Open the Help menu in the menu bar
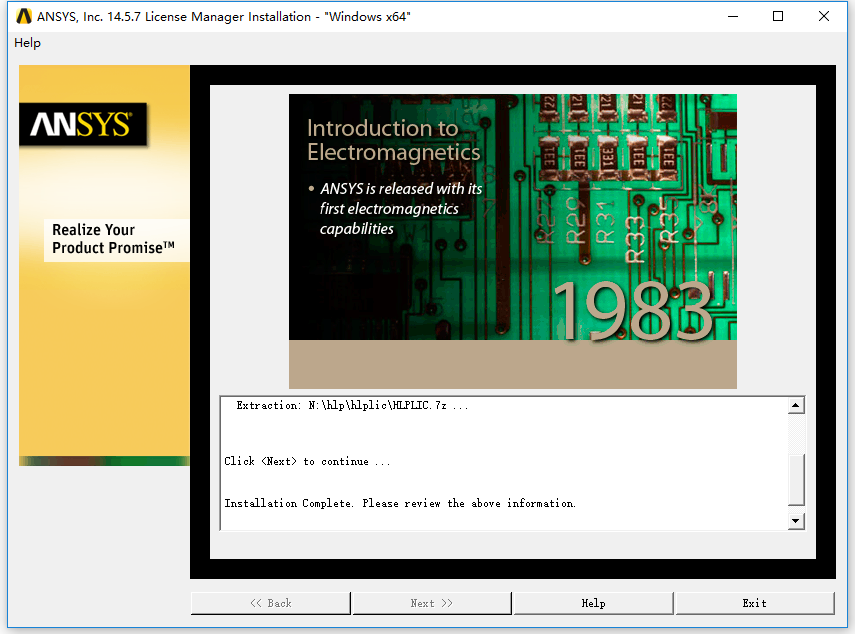 click(x=27, y=43)
